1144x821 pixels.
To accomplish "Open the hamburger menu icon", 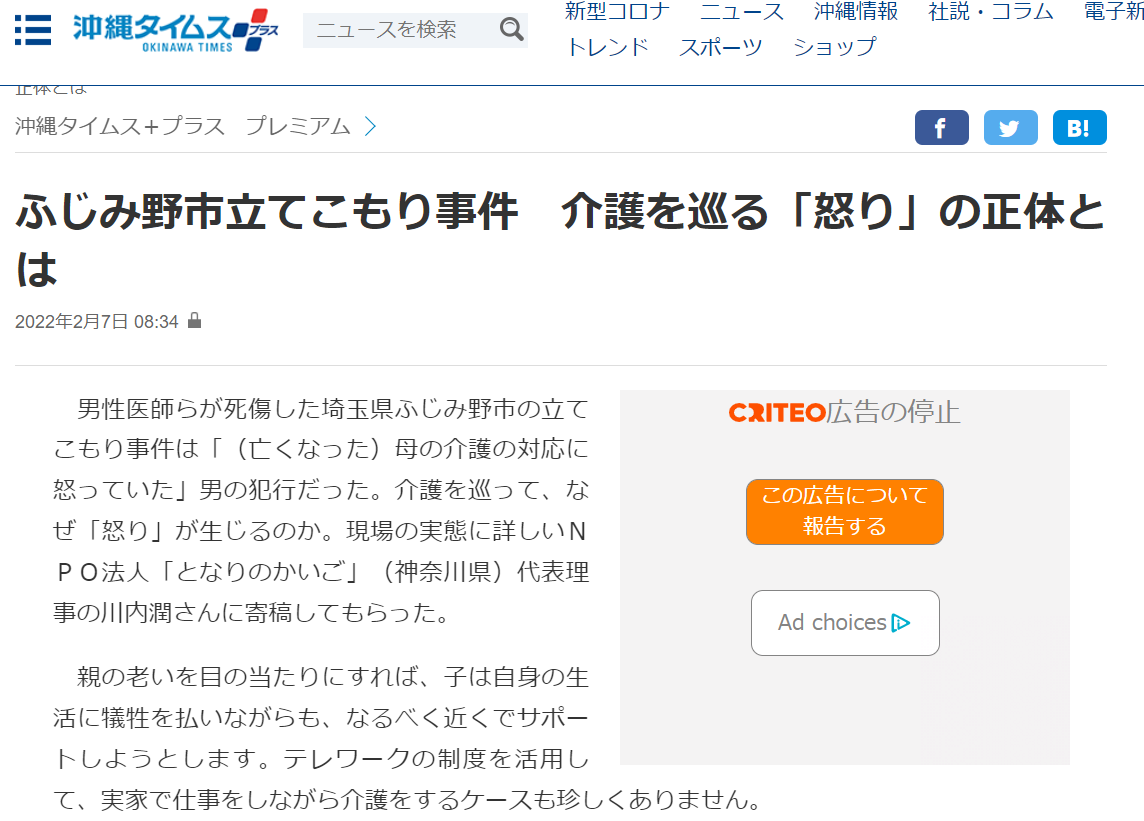I will click(33, 30).
